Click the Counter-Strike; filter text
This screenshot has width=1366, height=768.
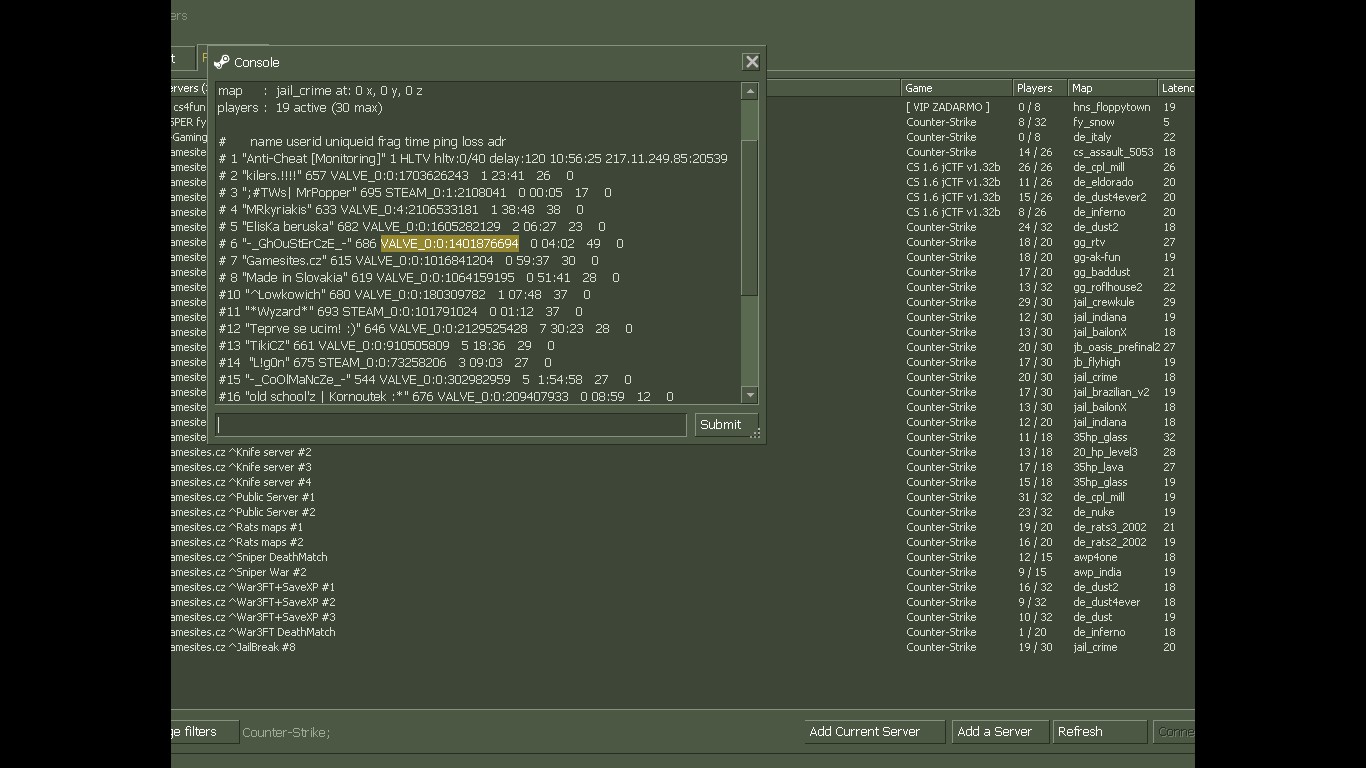coord(286,732)
